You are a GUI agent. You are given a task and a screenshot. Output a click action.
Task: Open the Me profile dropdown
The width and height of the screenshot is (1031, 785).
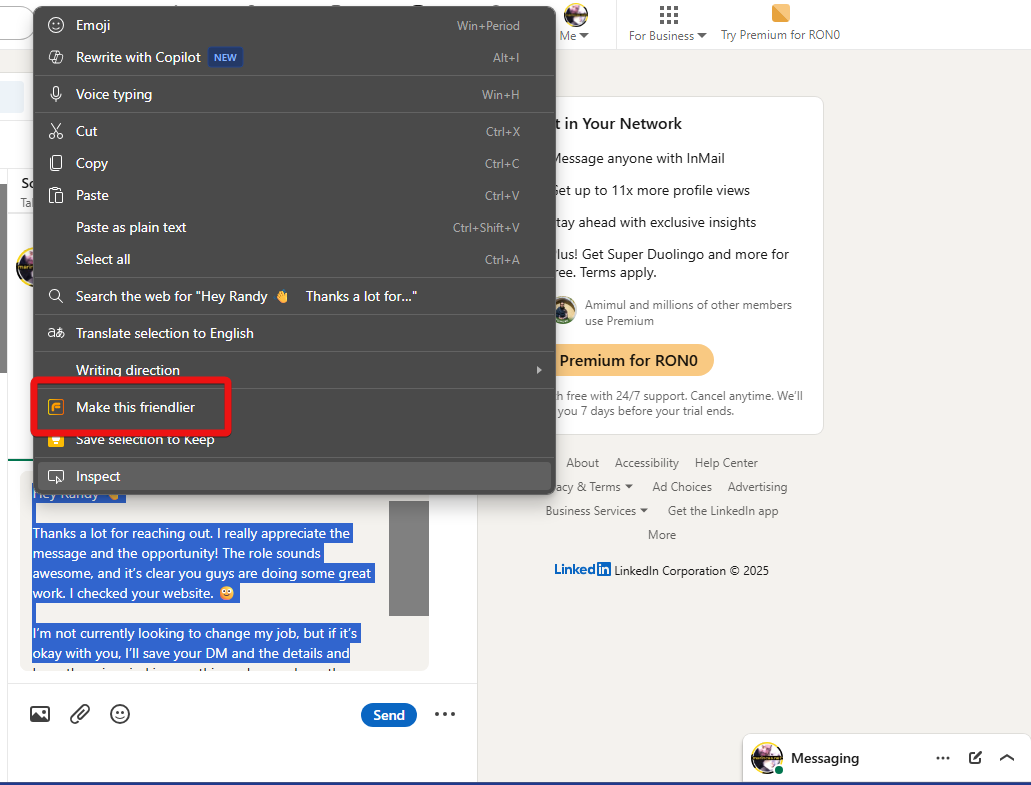click(574, 36)
